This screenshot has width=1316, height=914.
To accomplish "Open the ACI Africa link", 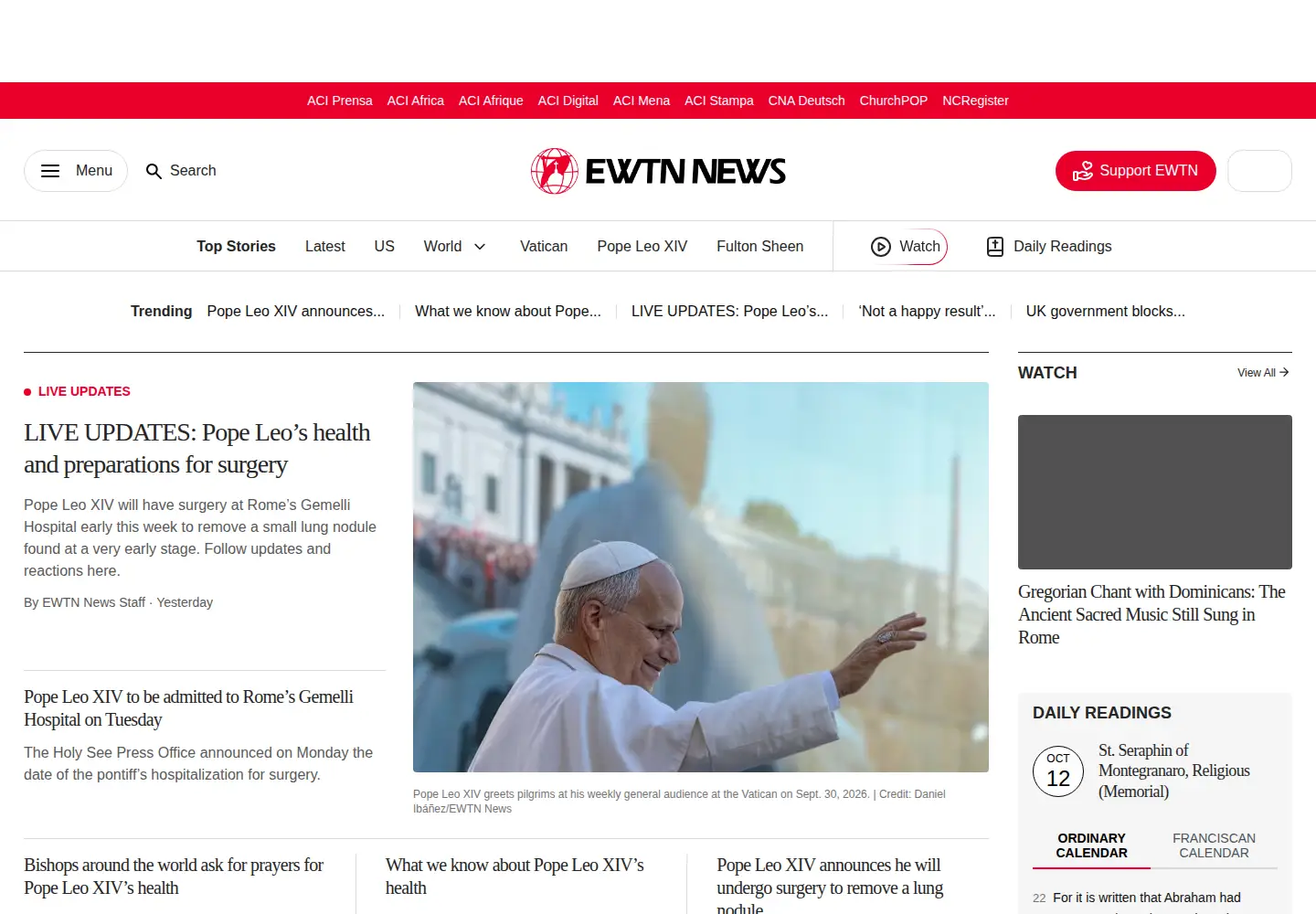I will click(415, 101).
